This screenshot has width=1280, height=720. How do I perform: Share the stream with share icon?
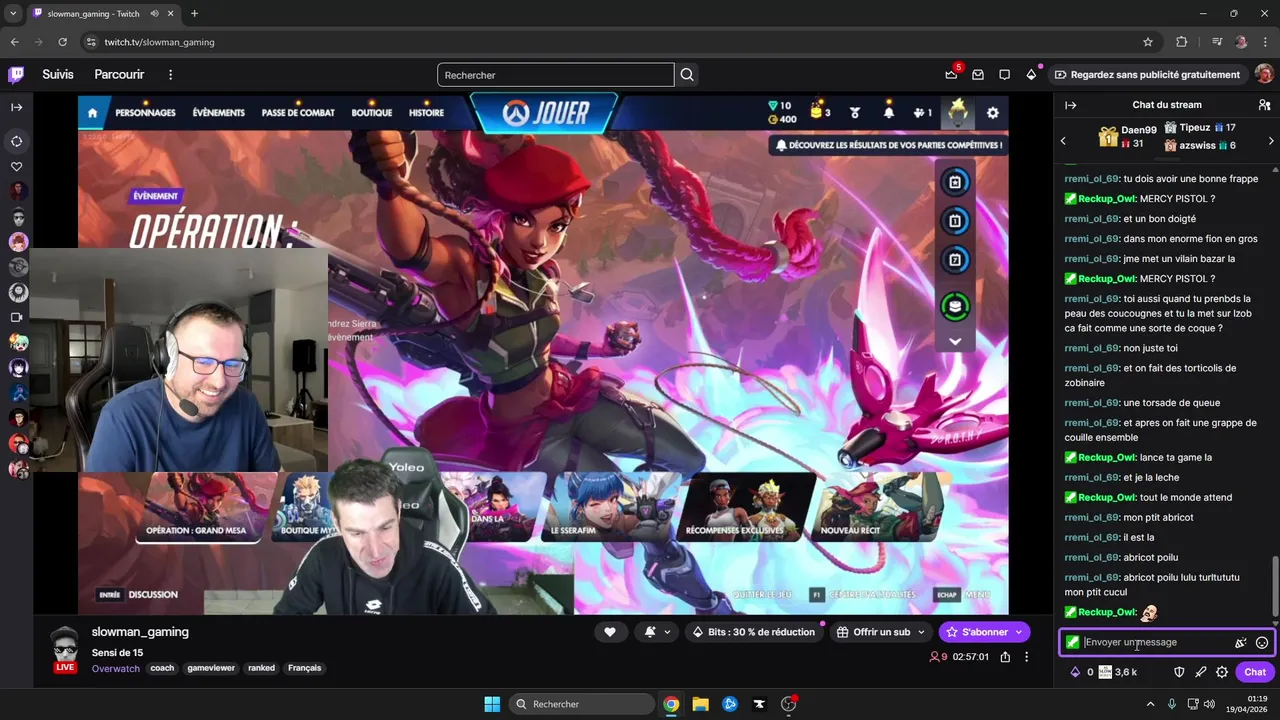[x=1005, y=657]
